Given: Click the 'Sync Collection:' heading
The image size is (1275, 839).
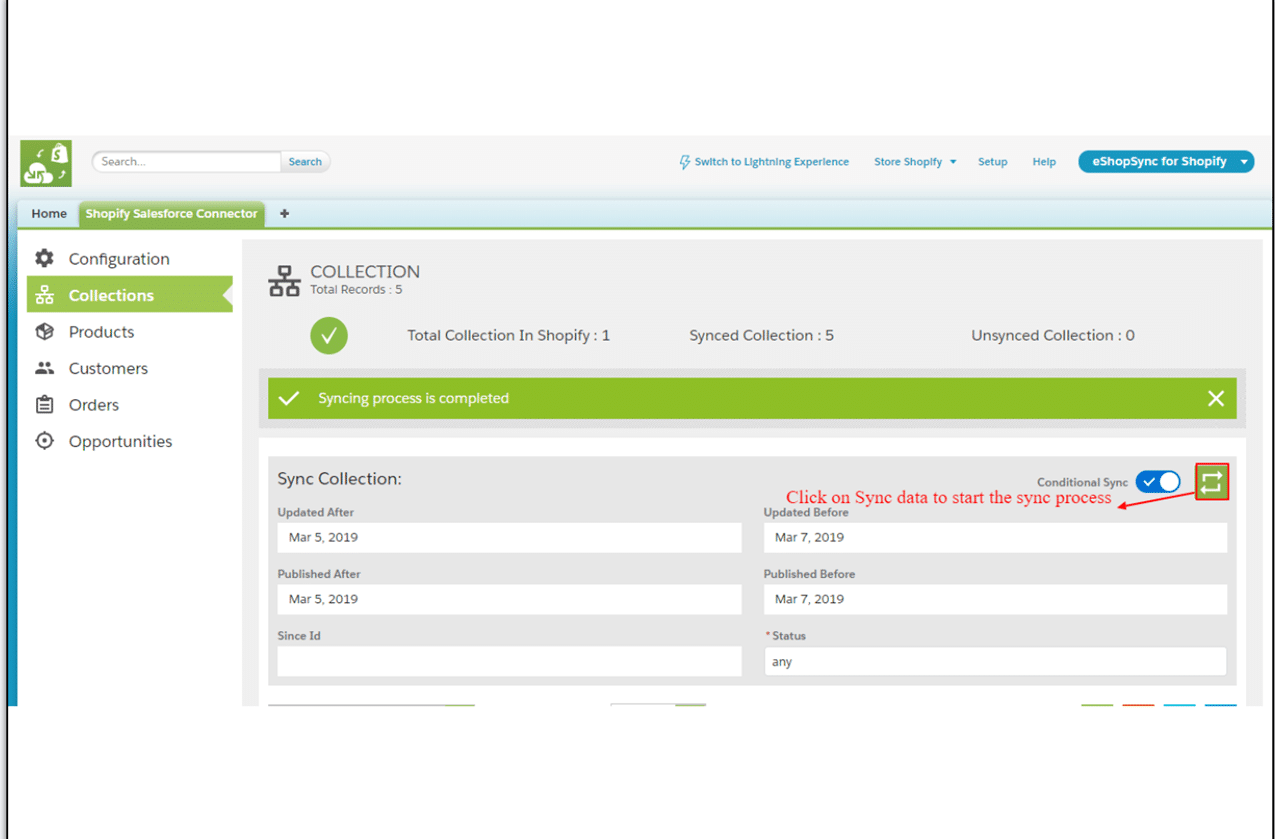Looking at the screenshot, I should click(339, 479).
